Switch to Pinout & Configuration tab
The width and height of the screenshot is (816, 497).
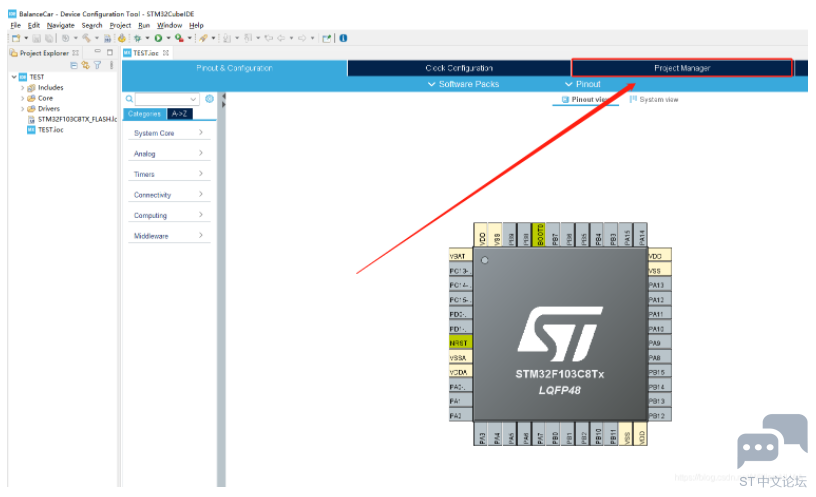(234, 68)
